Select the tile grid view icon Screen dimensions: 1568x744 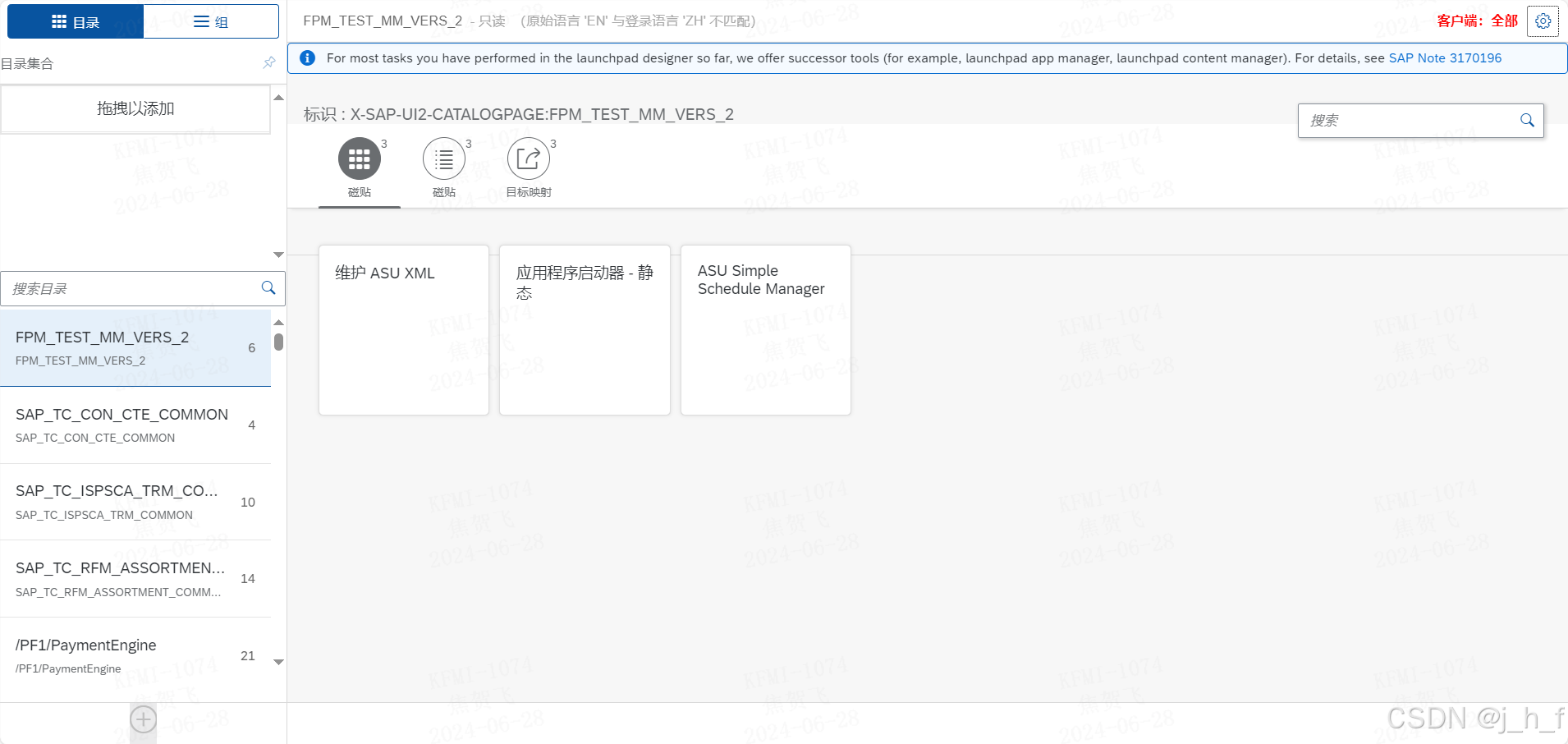[360, 158]
